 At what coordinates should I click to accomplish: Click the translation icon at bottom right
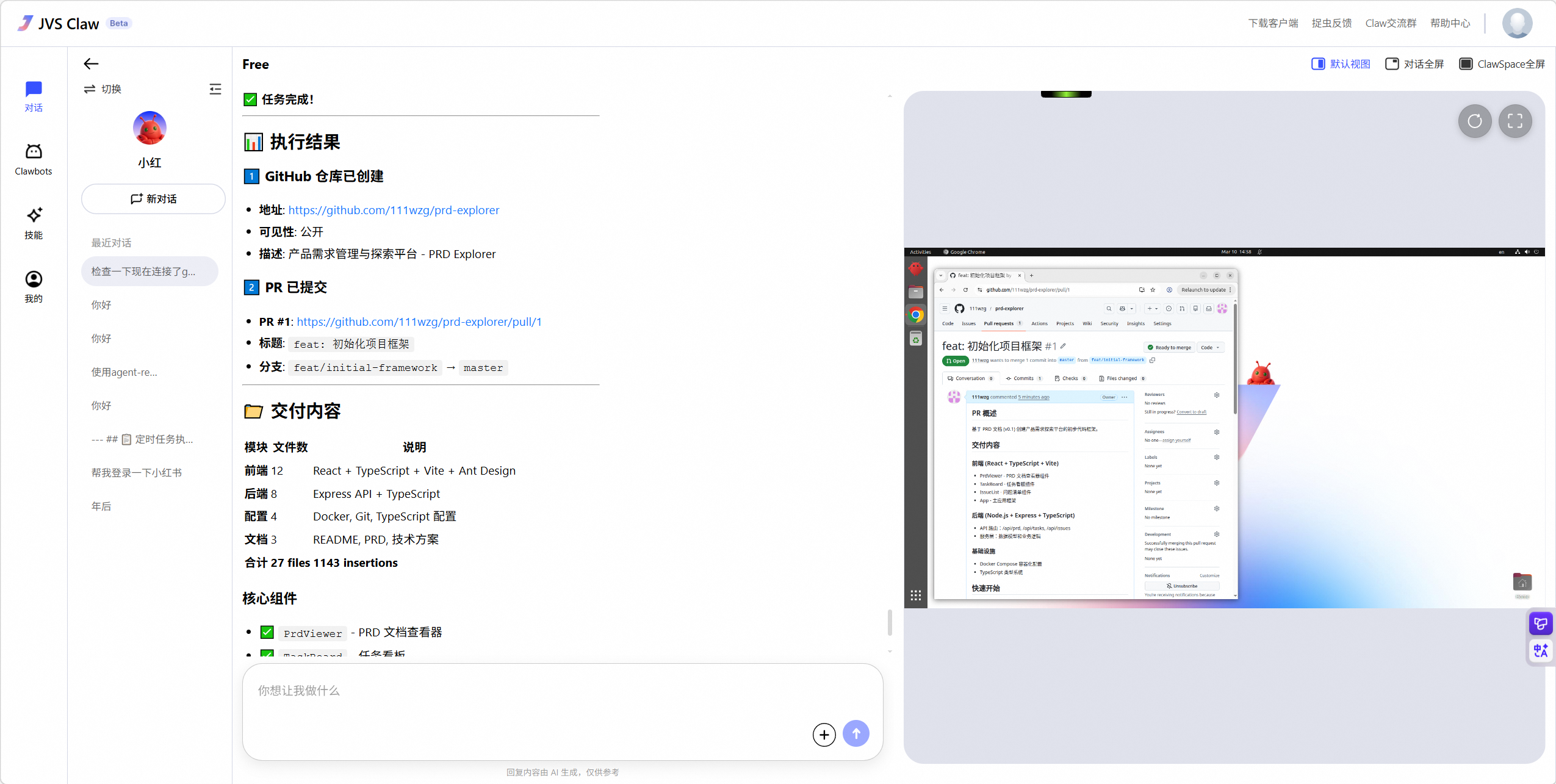1540,650
